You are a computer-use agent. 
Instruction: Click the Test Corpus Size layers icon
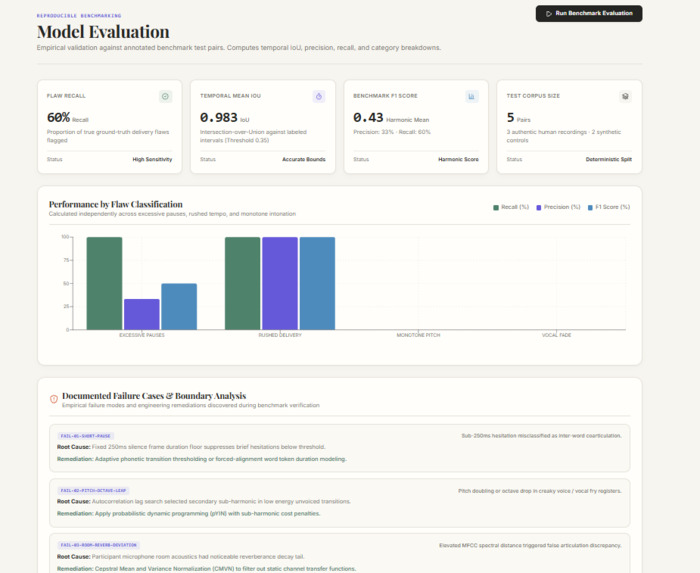[x=625, y=96]
